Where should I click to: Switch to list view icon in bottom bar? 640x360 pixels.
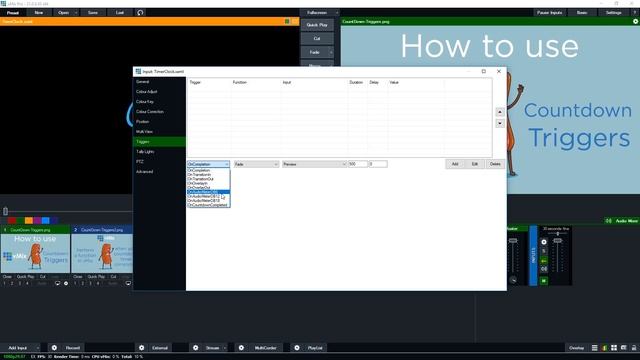point(595,348)
